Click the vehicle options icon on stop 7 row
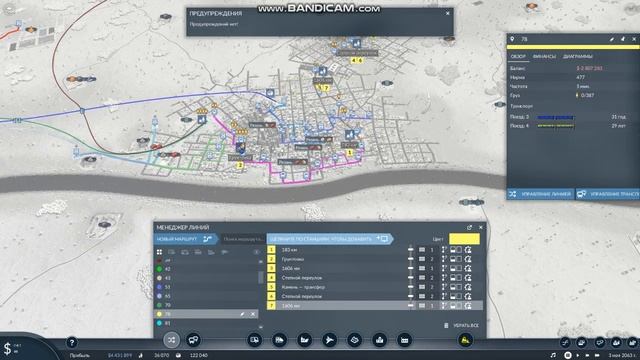 (468, 305)
